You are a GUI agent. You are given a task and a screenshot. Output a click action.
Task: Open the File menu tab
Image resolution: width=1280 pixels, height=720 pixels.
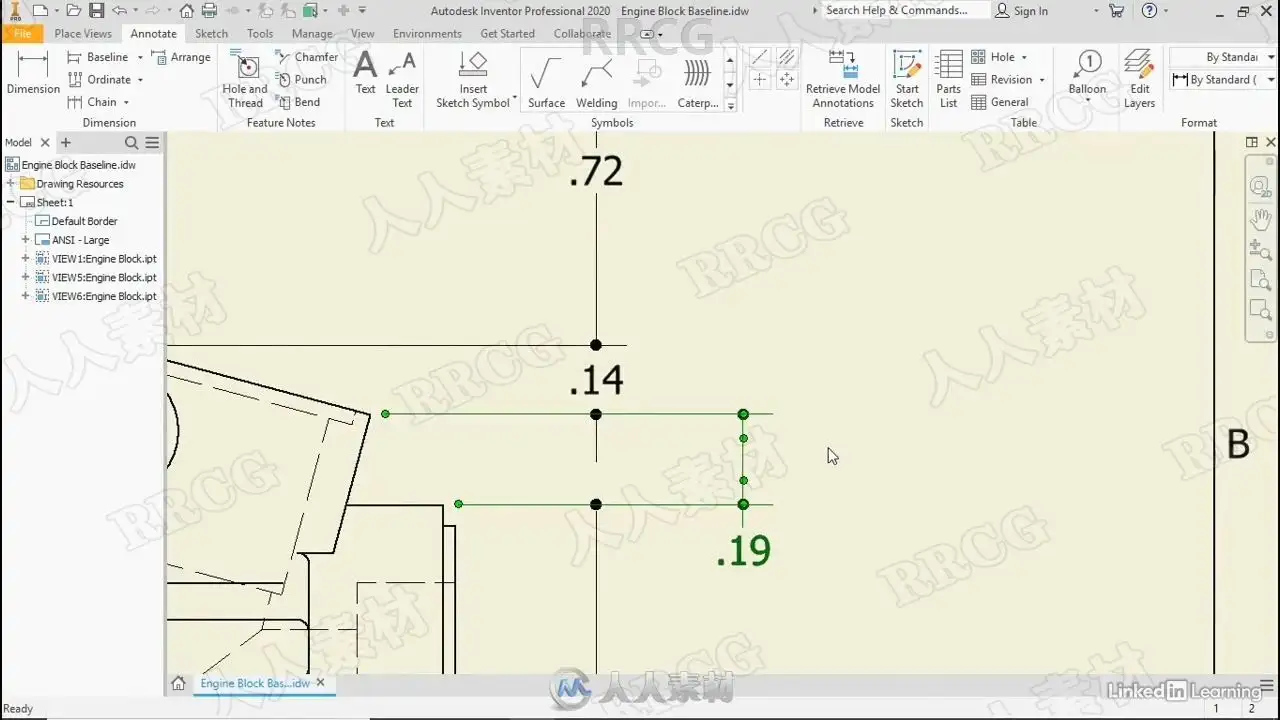click(x=22, y=33)
